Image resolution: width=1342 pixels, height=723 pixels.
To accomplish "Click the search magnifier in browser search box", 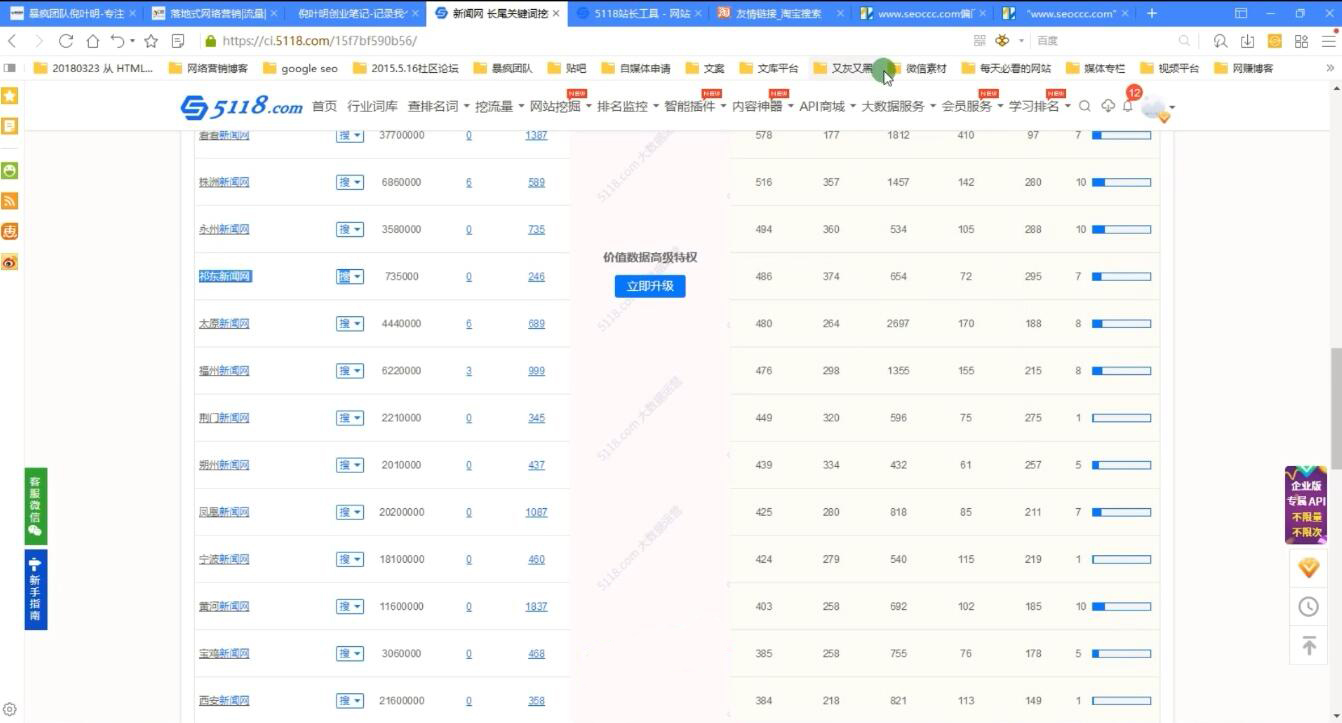I will point(1184,41).
